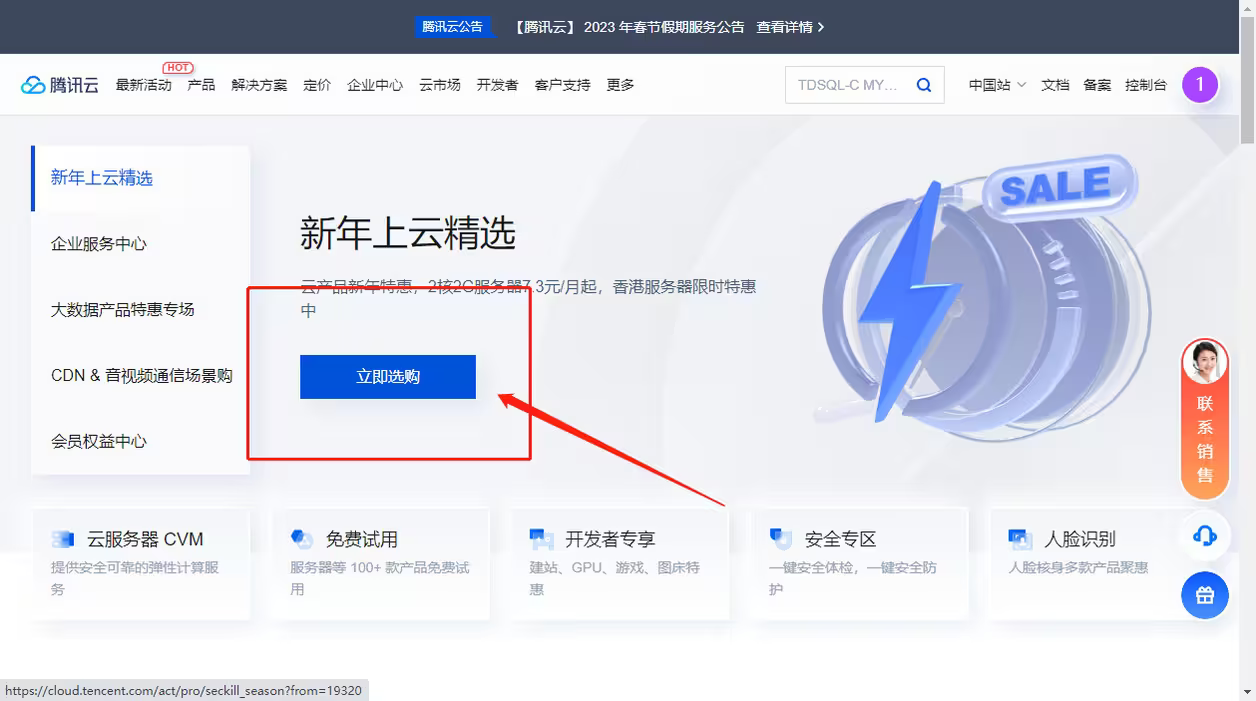This screenshot has width=1256, height=701.
Task: Click the search magnifier icon
Action: click(x=924, y=85)
